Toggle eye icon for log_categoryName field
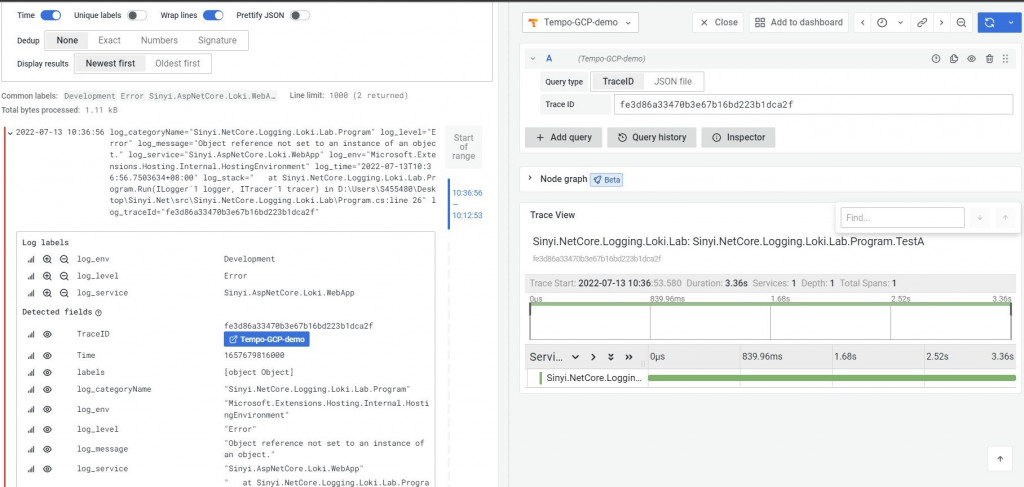 click(47, 390)
